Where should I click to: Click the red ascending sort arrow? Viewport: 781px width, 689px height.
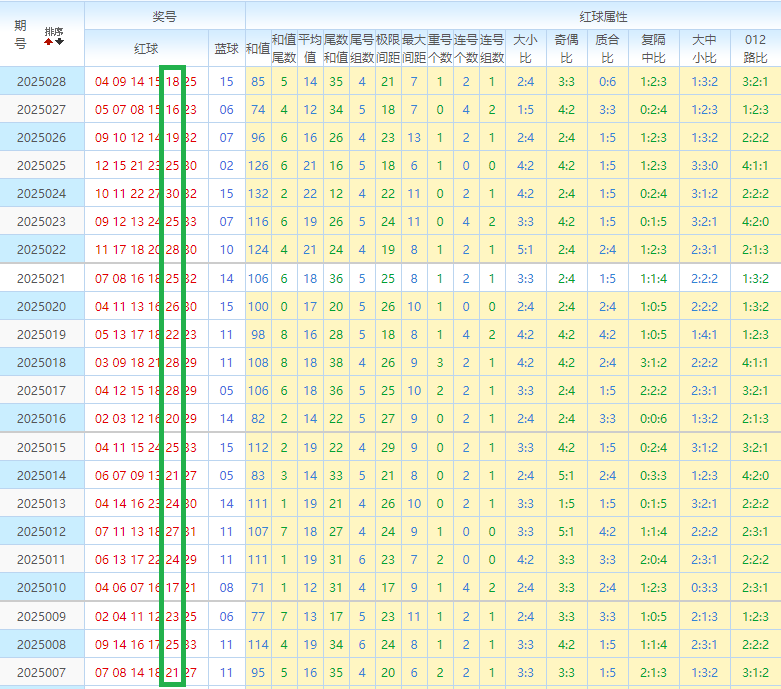(48, 41)
